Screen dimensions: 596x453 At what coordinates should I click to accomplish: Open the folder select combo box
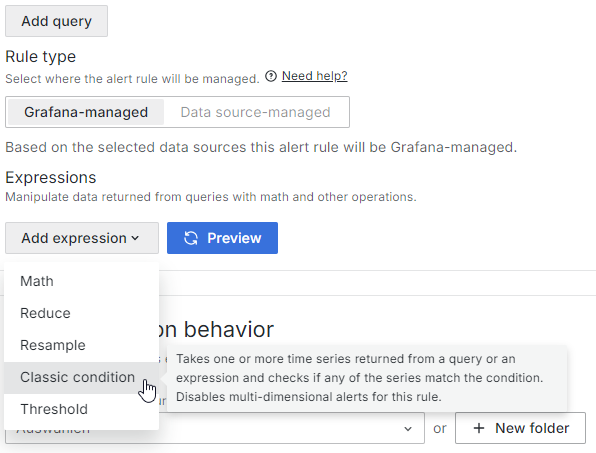(x=215, y=428)
